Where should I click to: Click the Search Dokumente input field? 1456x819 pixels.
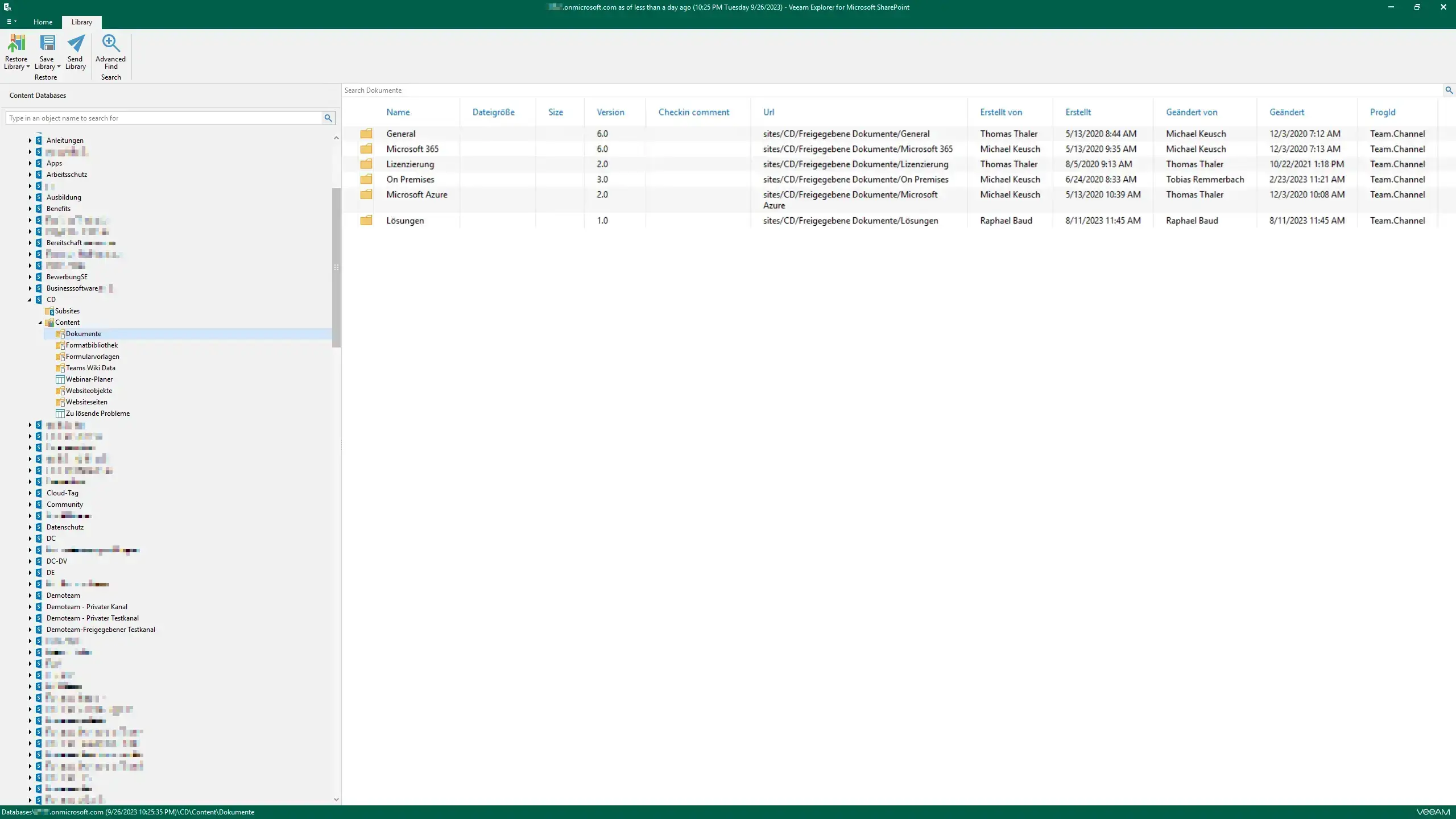pos(892,90)
